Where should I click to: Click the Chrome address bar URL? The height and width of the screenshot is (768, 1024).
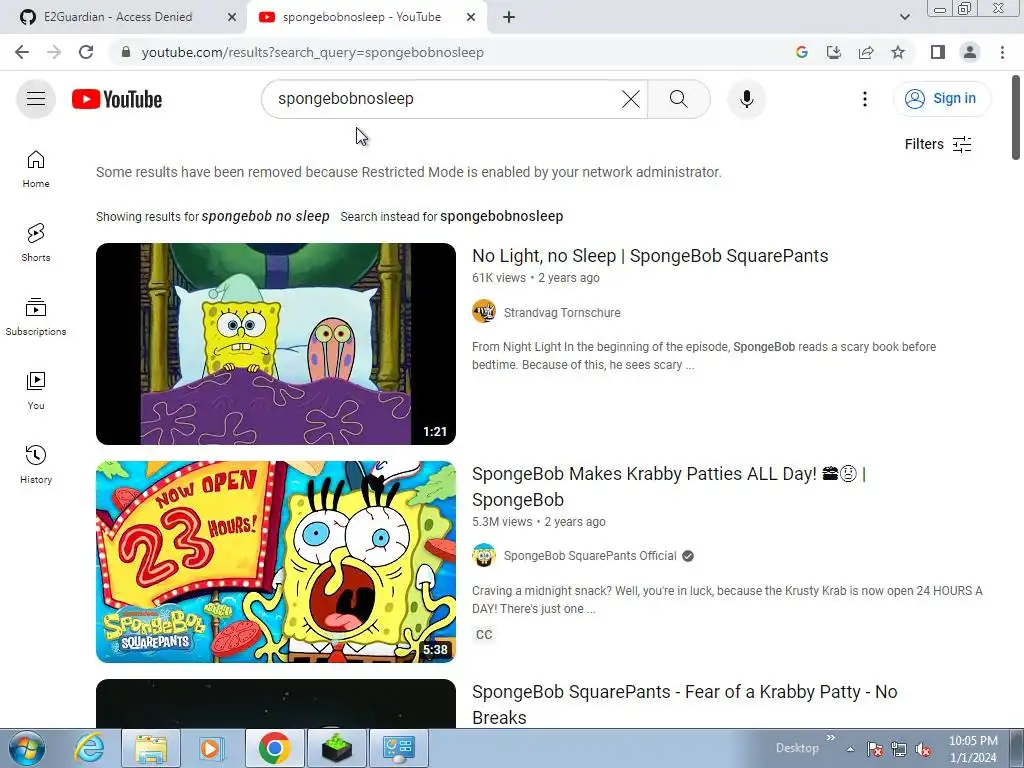pyautogui.click(x=313, y=52)
